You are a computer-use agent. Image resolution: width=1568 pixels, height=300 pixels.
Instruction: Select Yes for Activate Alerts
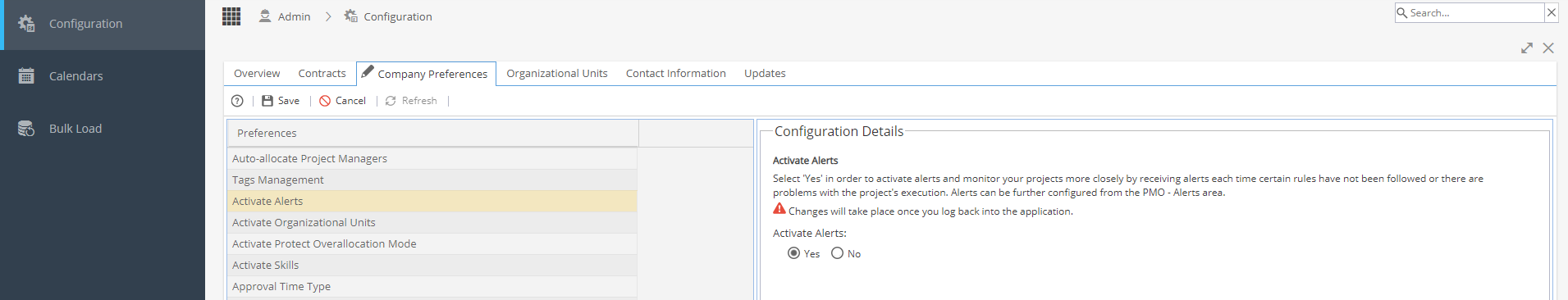793,253
